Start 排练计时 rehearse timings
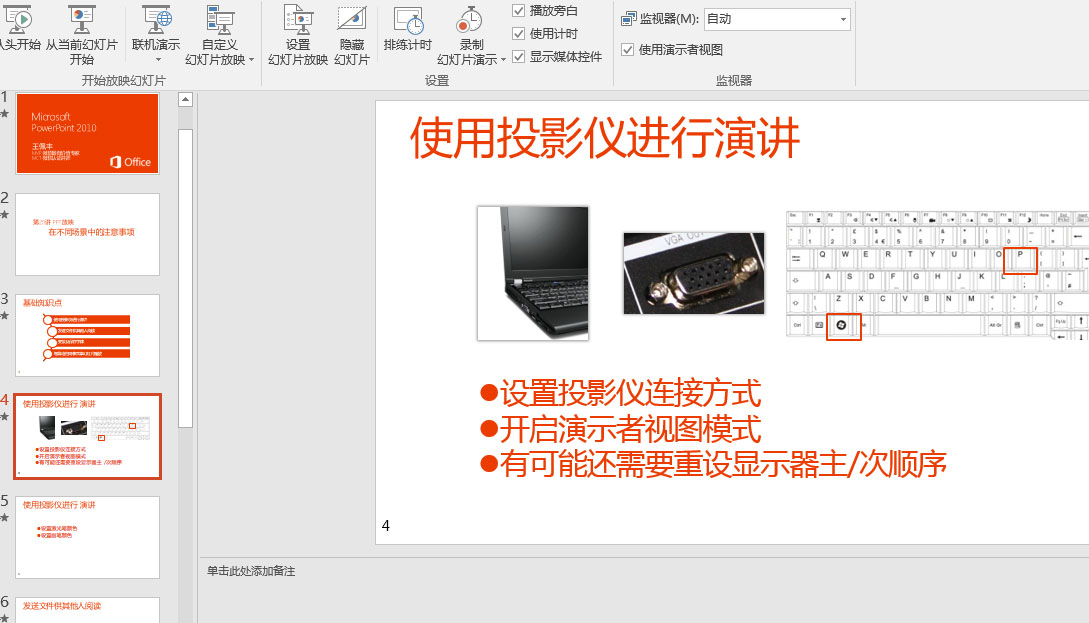 coord(408,29)
